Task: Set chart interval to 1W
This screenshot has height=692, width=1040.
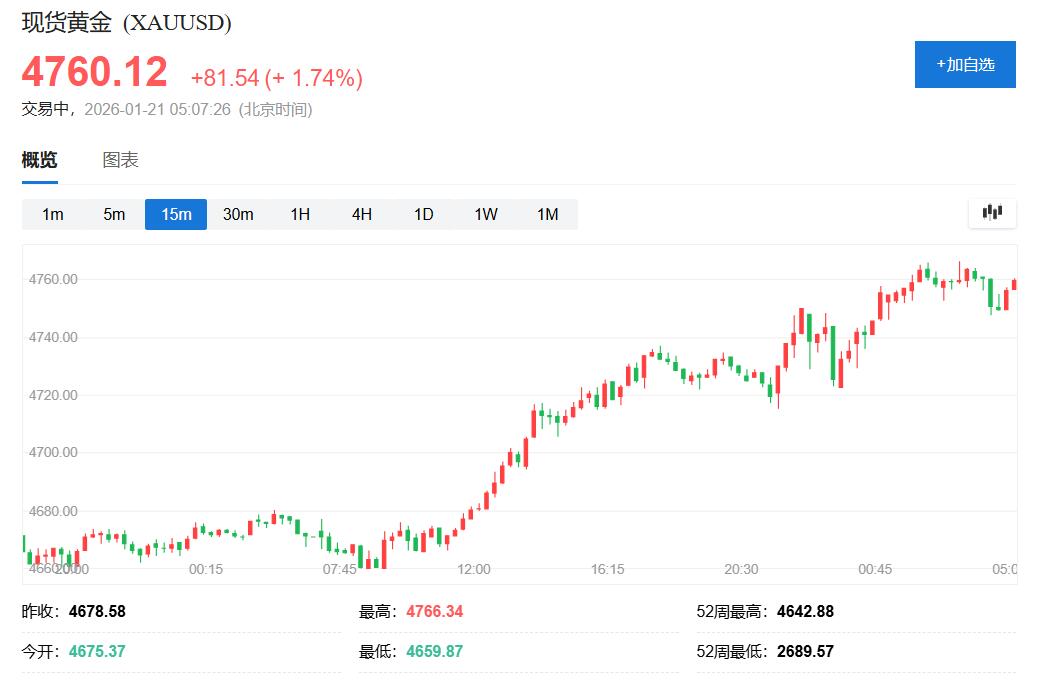Action: point(486,214)
